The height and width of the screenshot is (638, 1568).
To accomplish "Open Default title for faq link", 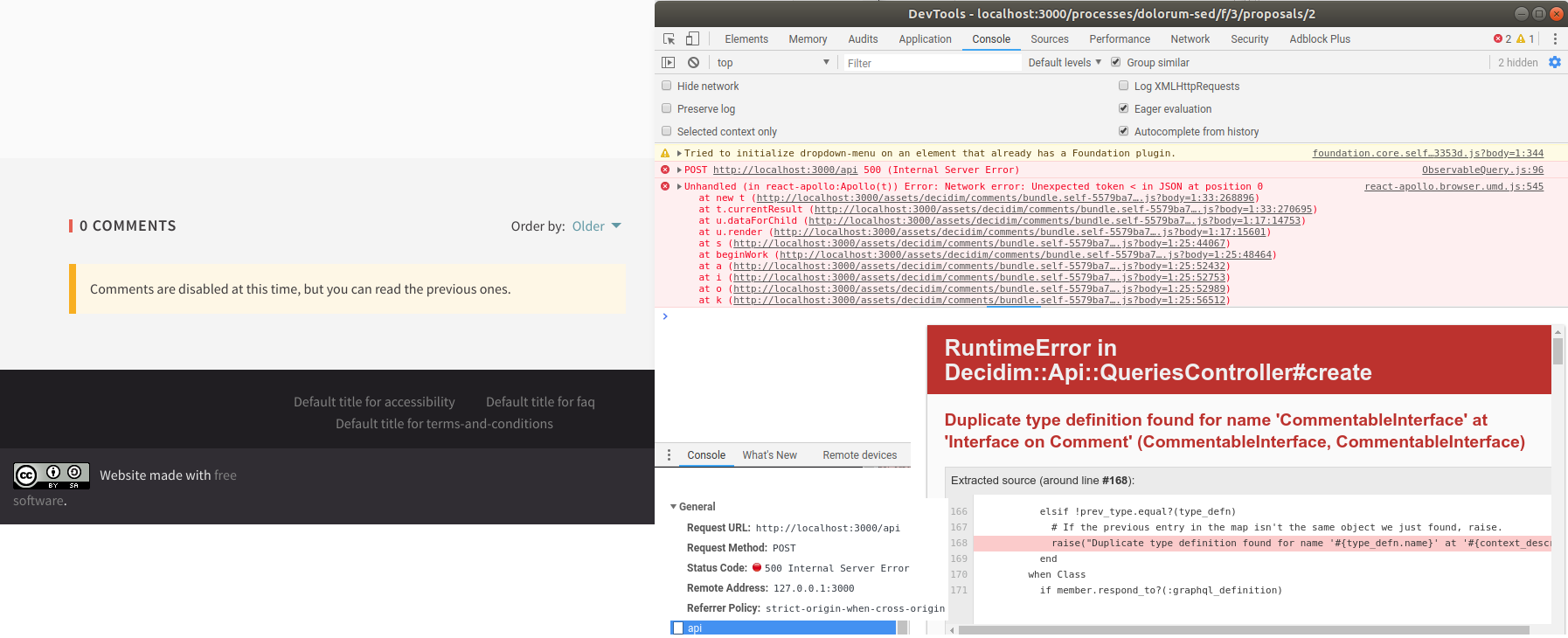I will pyautogui.click(x=540, y=402).
